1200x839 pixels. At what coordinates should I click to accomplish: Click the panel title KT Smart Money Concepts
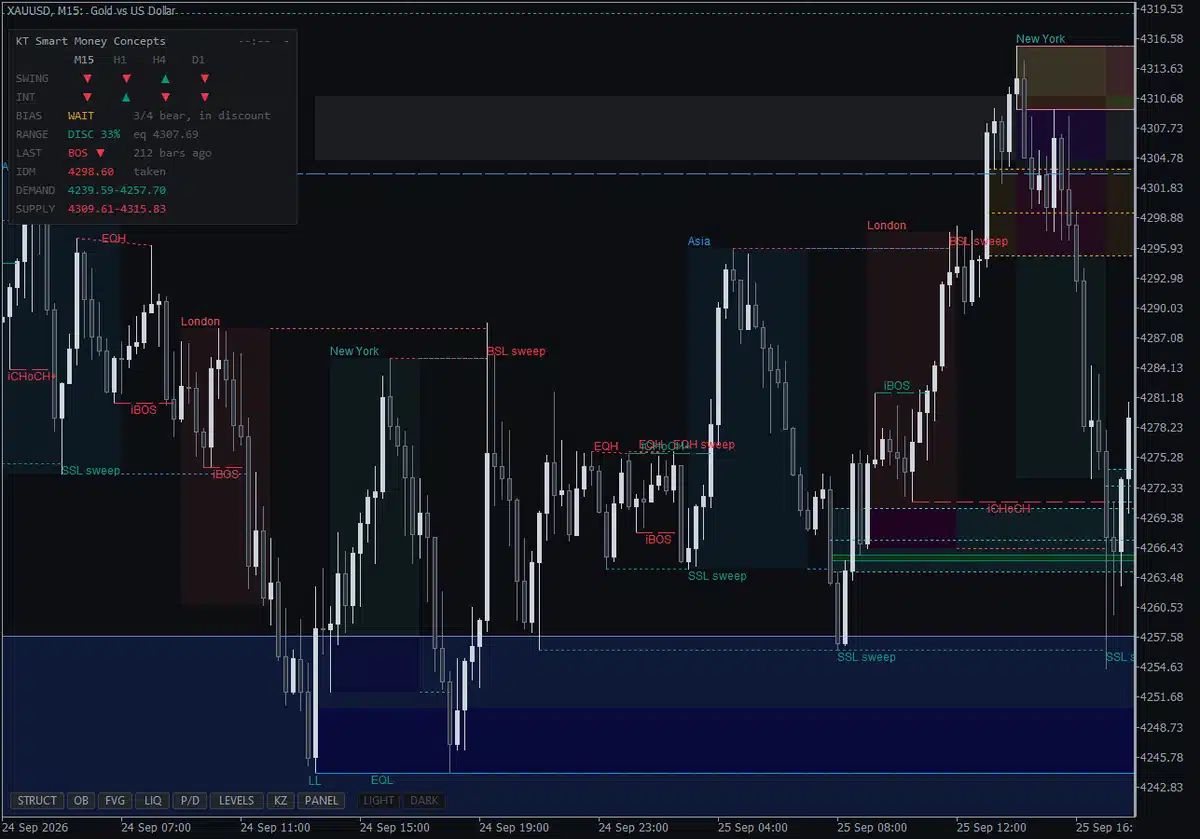tap(91, 41)
